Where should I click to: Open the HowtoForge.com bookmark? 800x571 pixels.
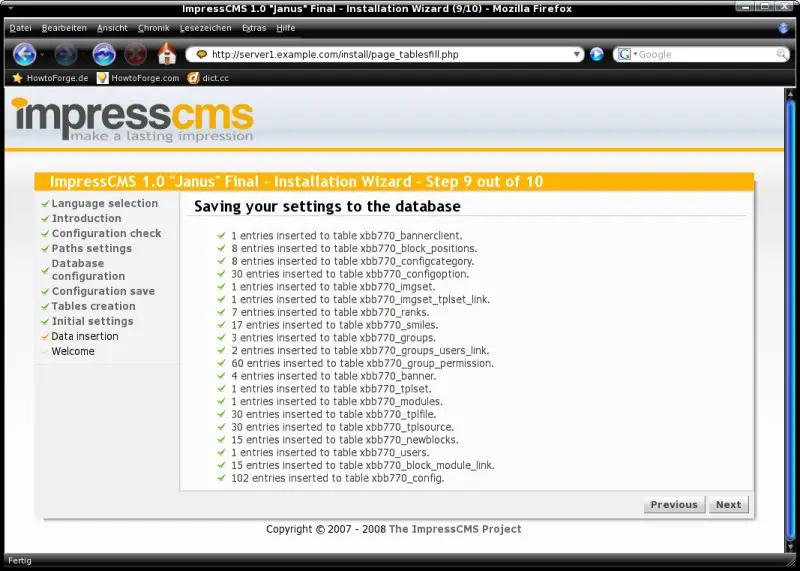click(x=138, y=78)
